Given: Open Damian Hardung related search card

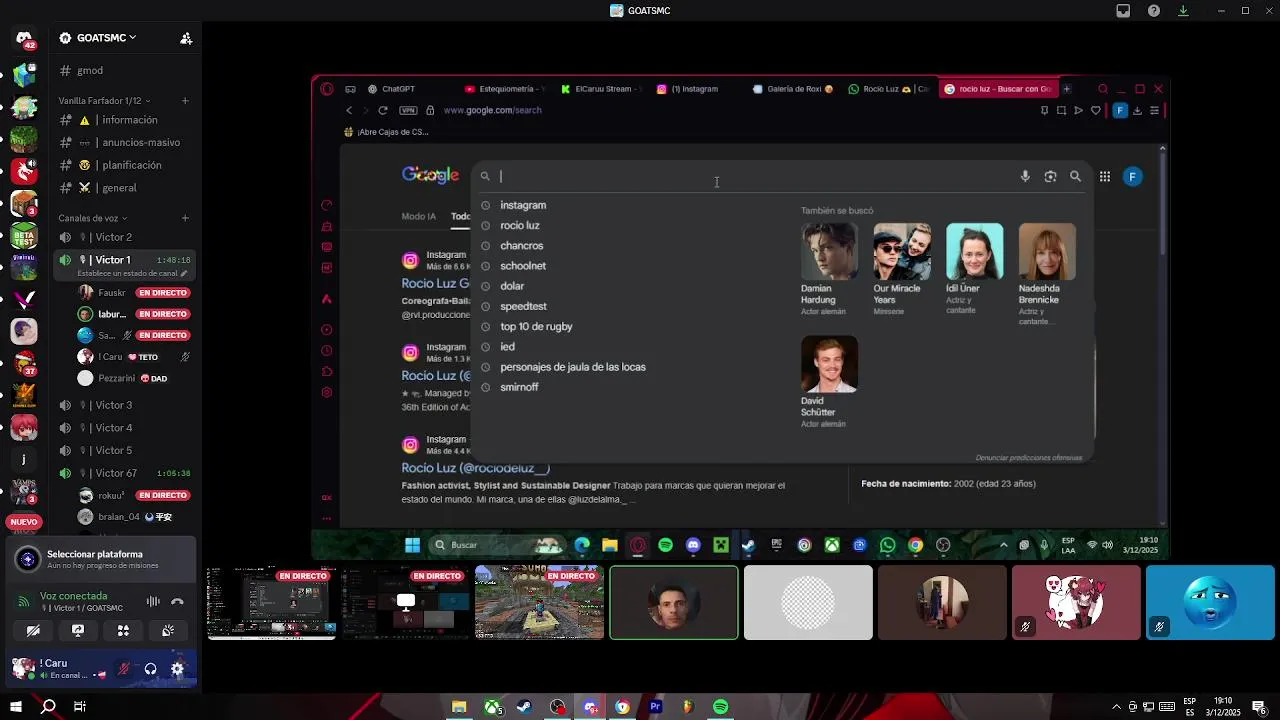Looking at the screenshot, I should tap(829, 269).
